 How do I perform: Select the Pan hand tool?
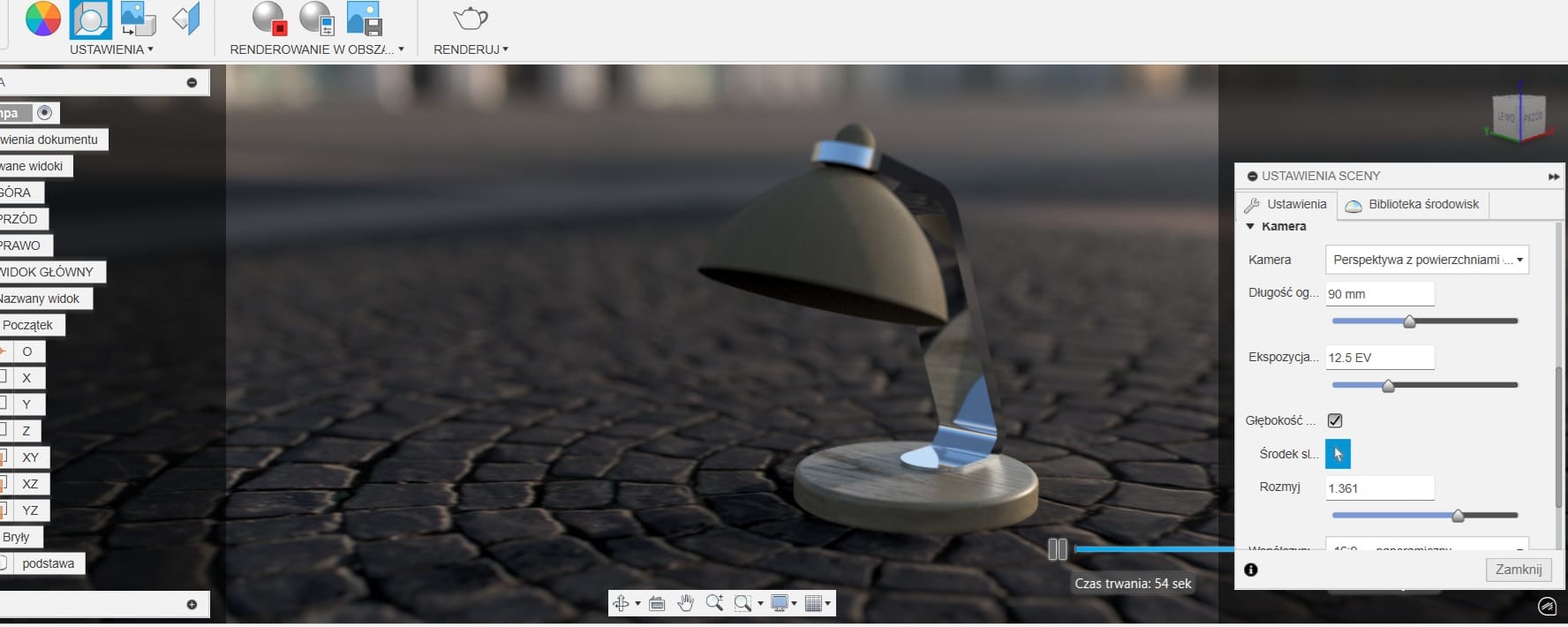685,603
